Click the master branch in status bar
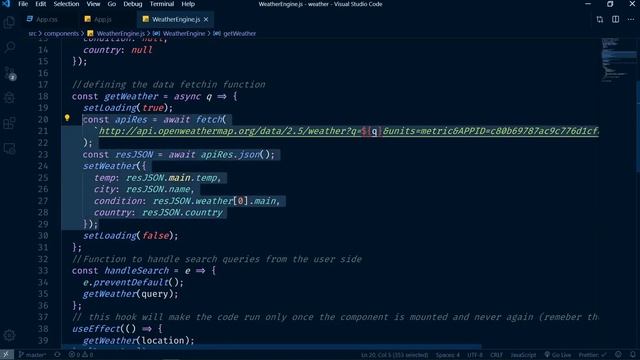Image resolution: width=640 pixels, height=360 pixels. click(x=32, y=355)
